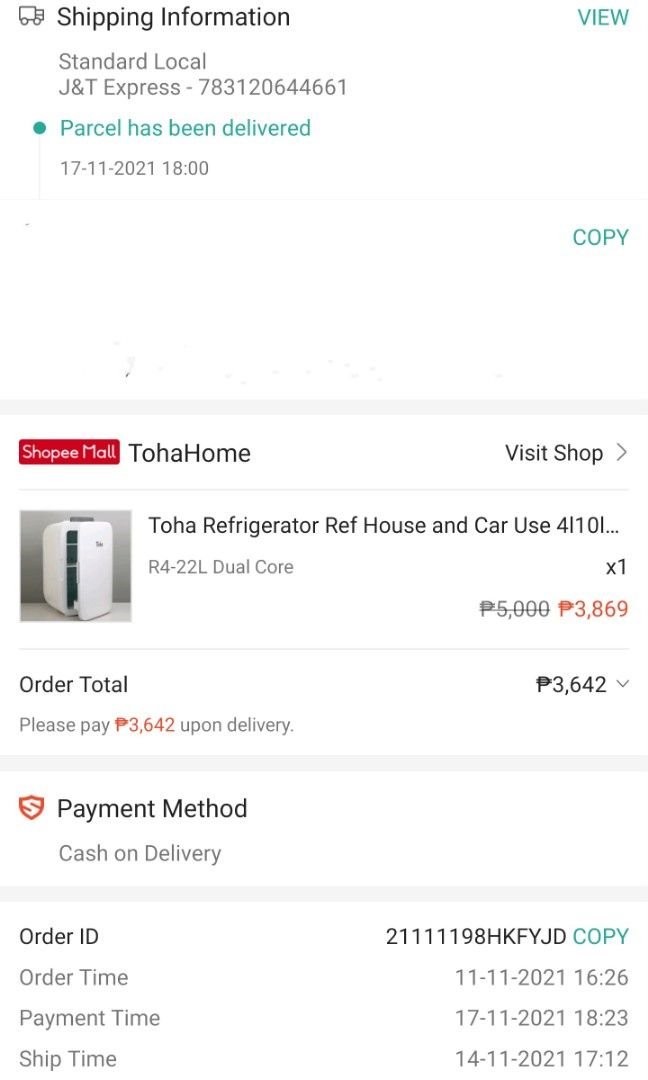Expand the Order Total breakdown chevron

(625, 686)
